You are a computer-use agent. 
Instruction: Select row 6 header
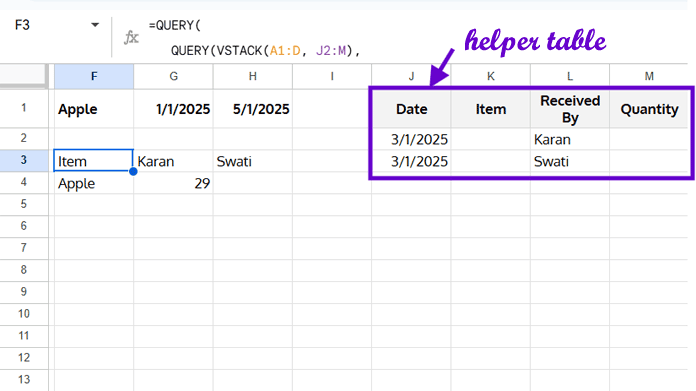tap(24, 226)
